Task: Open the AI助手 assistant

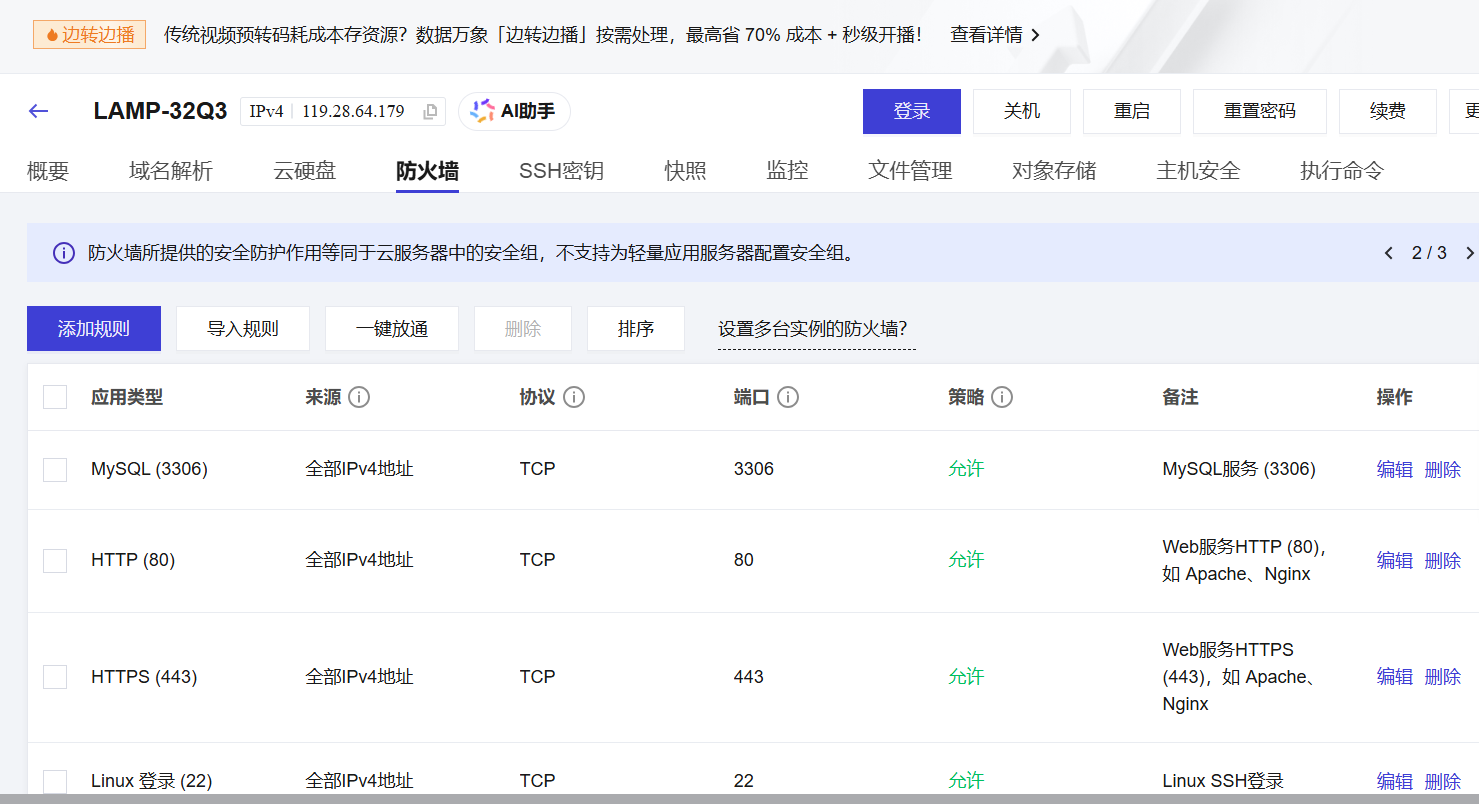Action: (514, 111)
